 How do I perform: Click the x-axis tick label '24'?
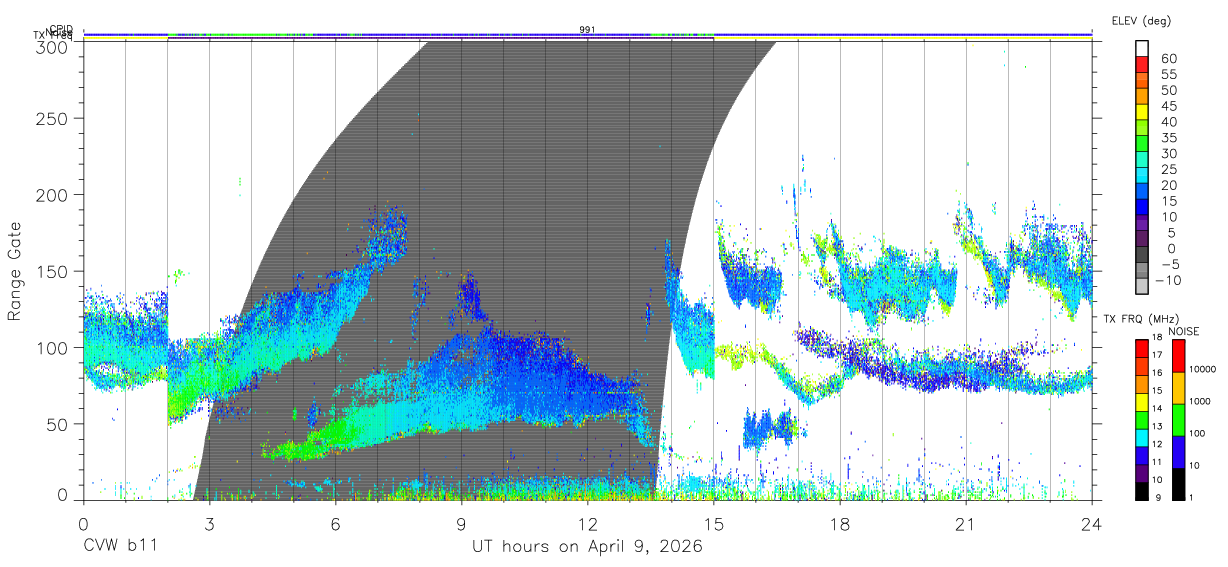coord(1091,523)
